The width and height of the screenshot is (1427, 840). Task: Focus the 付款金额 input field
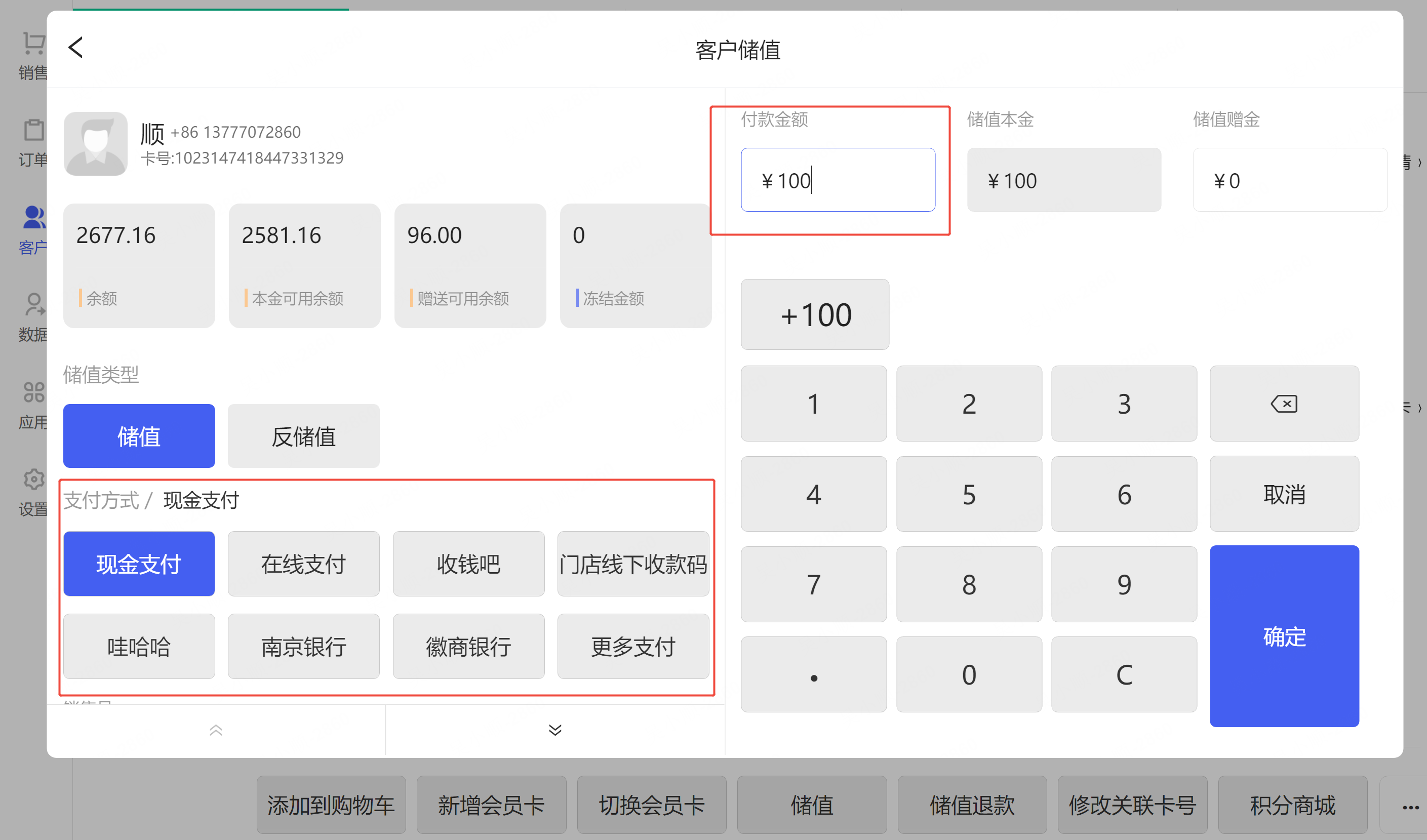838,180
